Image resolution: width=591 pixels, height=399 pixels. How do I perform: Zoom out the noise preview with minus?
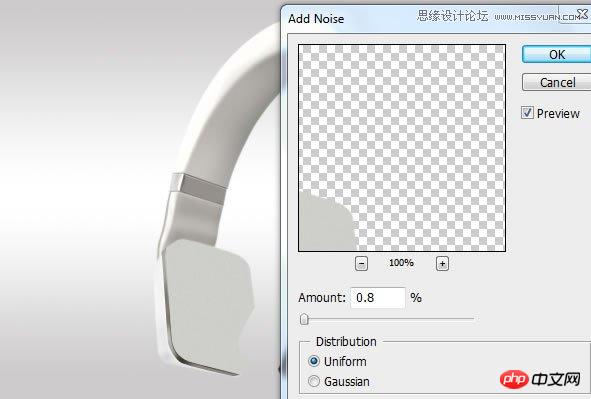click(x=361, y=263)
